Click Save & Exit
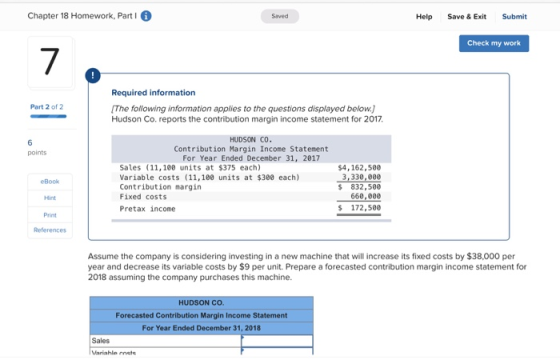Image resolution: width=560 pixels, height=360 pixels. click(x=467, y=16)
